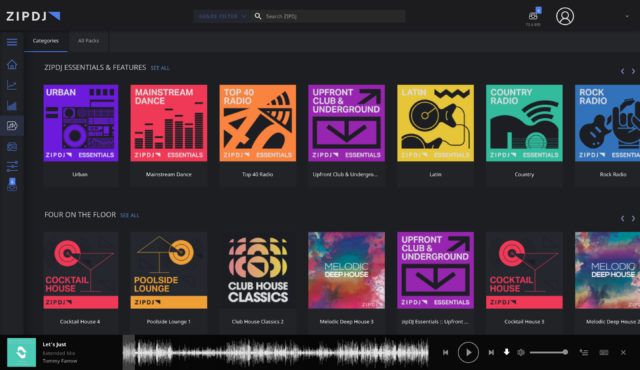Click the "Melodic Deep House 3" caption text
Viewport: 640px width, 370px height.
coord(347,321)
